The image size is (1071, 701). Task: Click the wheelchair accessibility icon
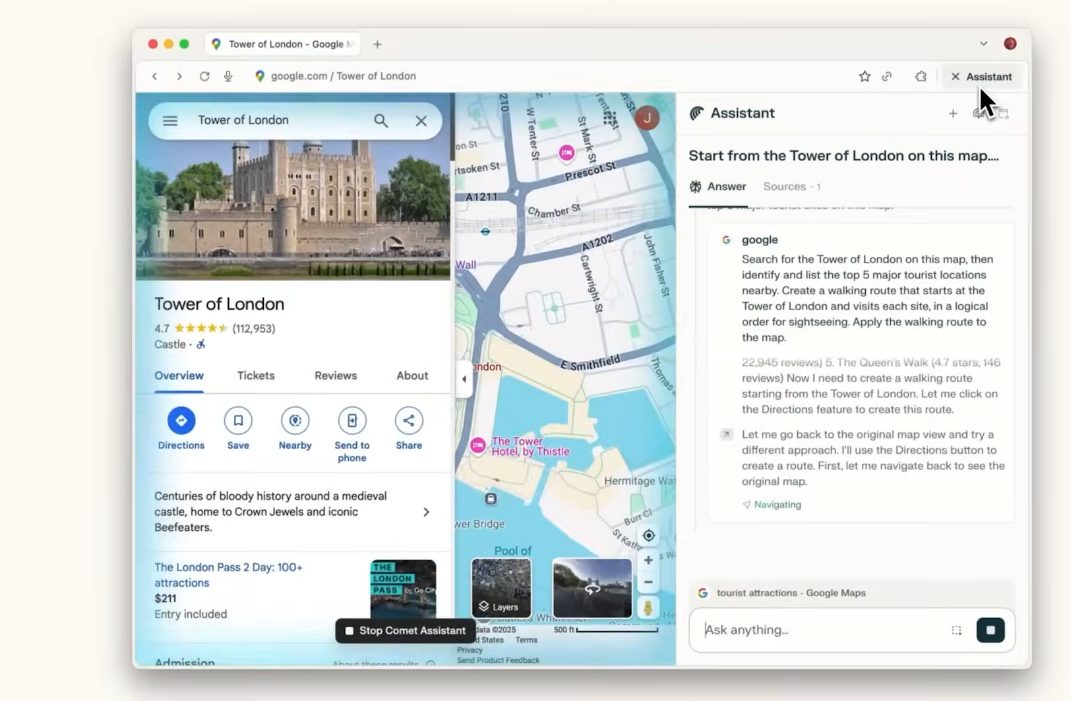[x=201, y=344]
